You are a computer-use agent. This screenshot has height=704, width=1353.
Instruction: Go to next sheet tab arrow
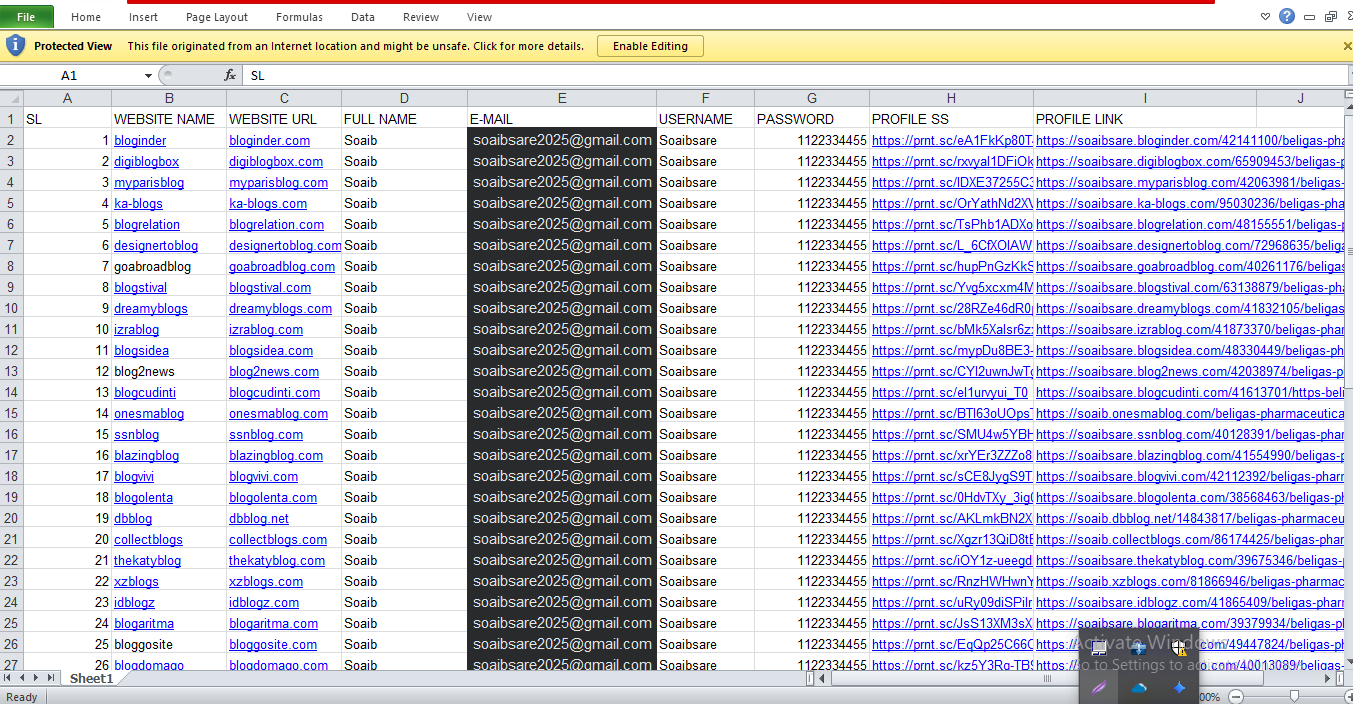pyautogui.click(x=36, y=678)
